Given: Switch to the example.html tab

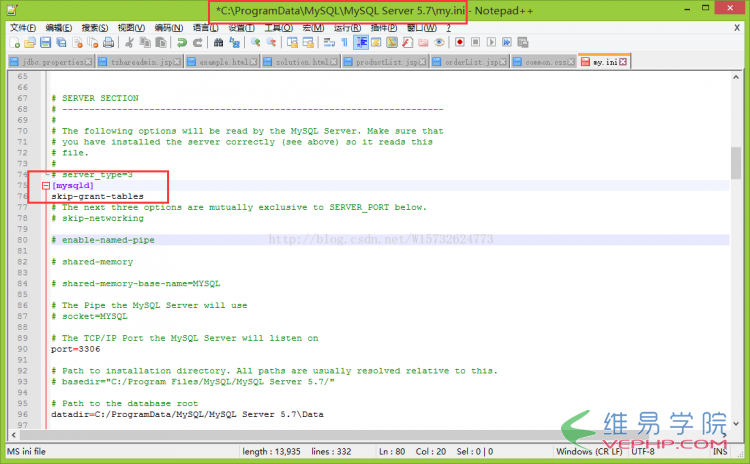Looking at the screenshot, I should coord(222,62).
